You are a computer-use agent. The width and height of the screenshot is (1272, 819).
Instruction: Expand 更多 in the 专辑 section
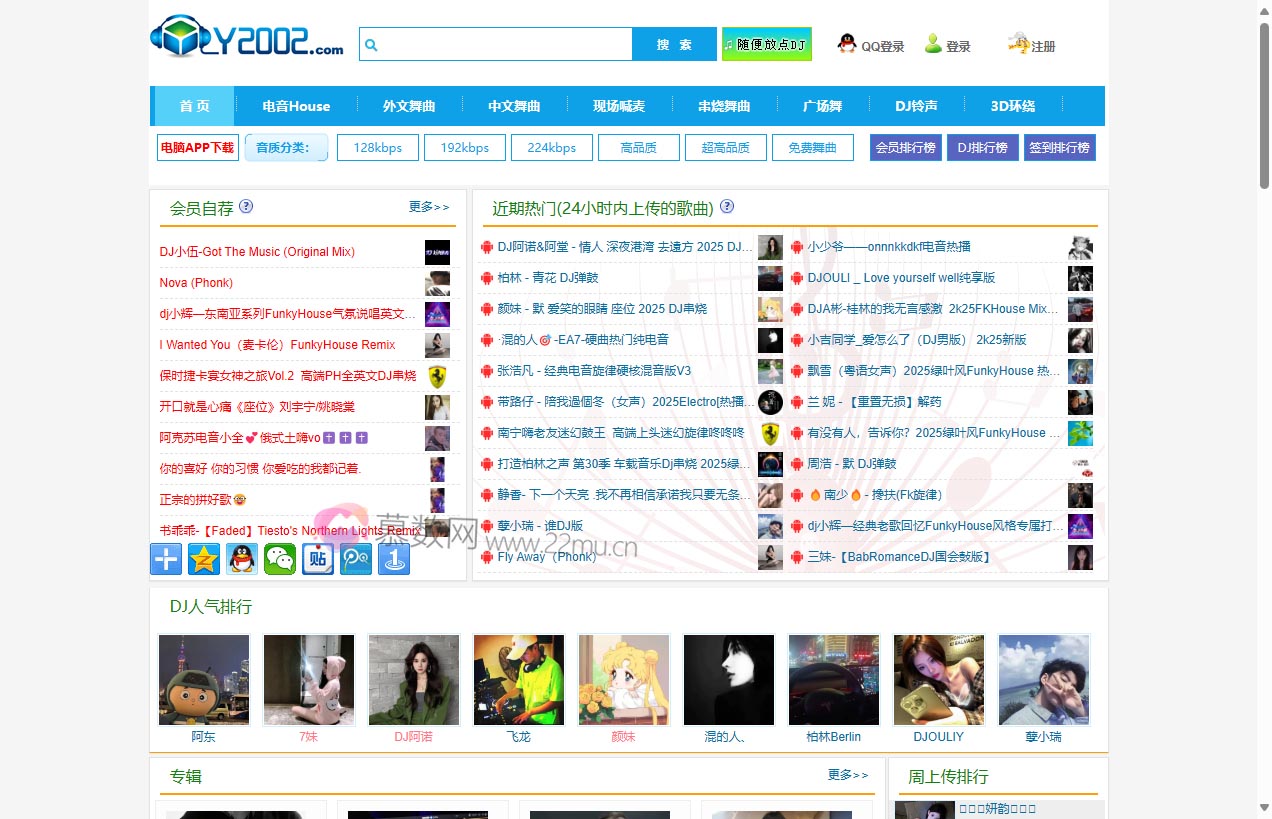pos(848,775)
